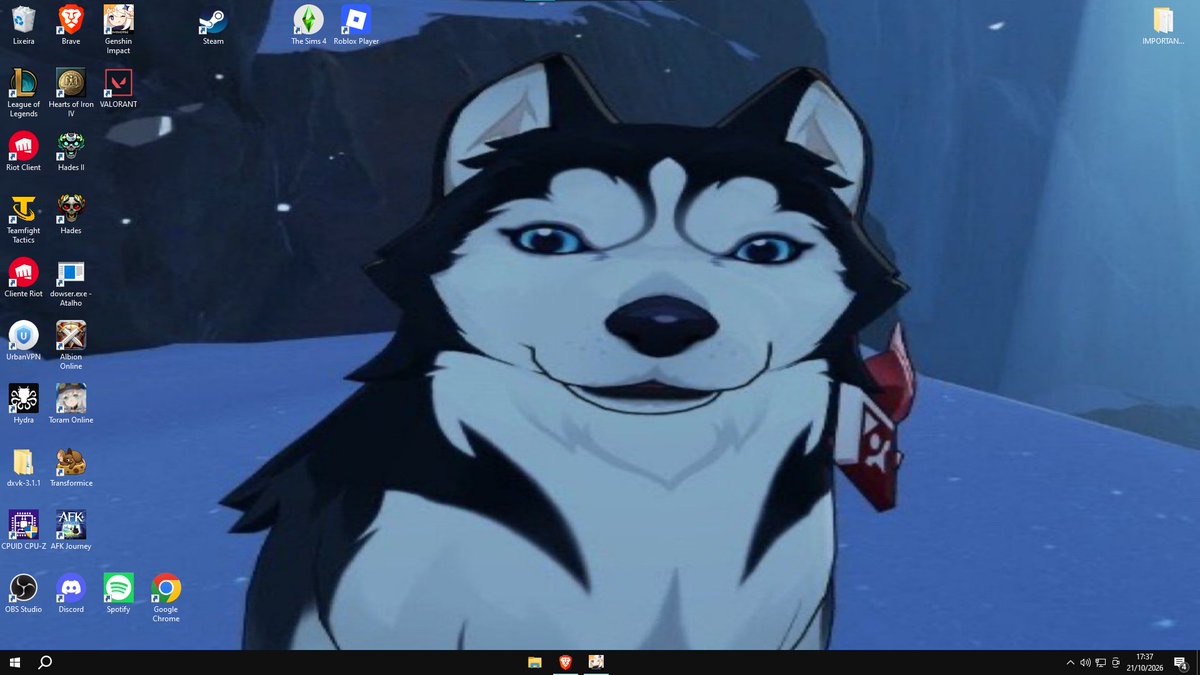Switch to Brave in the taskbar
The height and width of the screenshot is (675, 1200).
click(565, 662)
